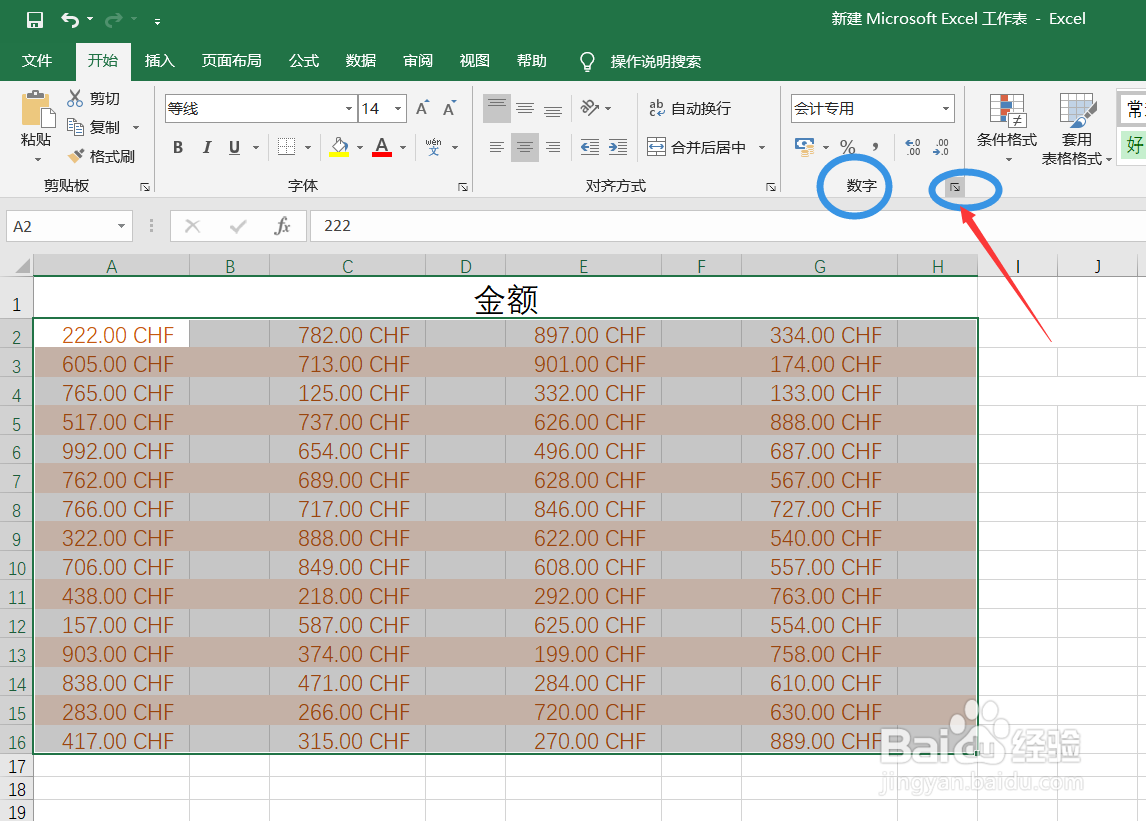Align text right
Image resolution: width=1146 pixels, height=821 pixels.
[553, 147]
